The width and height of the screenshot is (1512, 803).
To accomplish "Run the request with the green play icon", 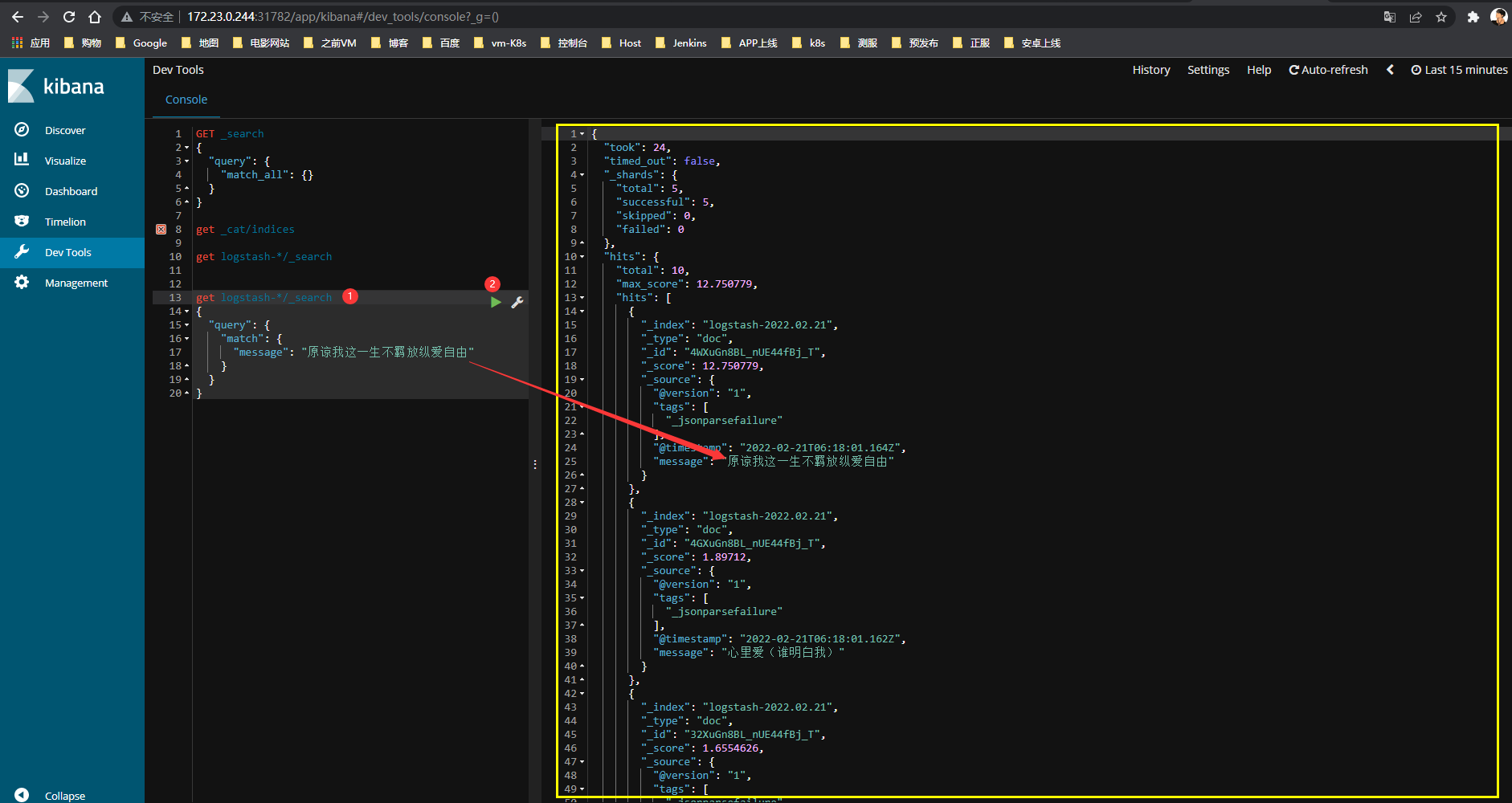I will (496, 302).
